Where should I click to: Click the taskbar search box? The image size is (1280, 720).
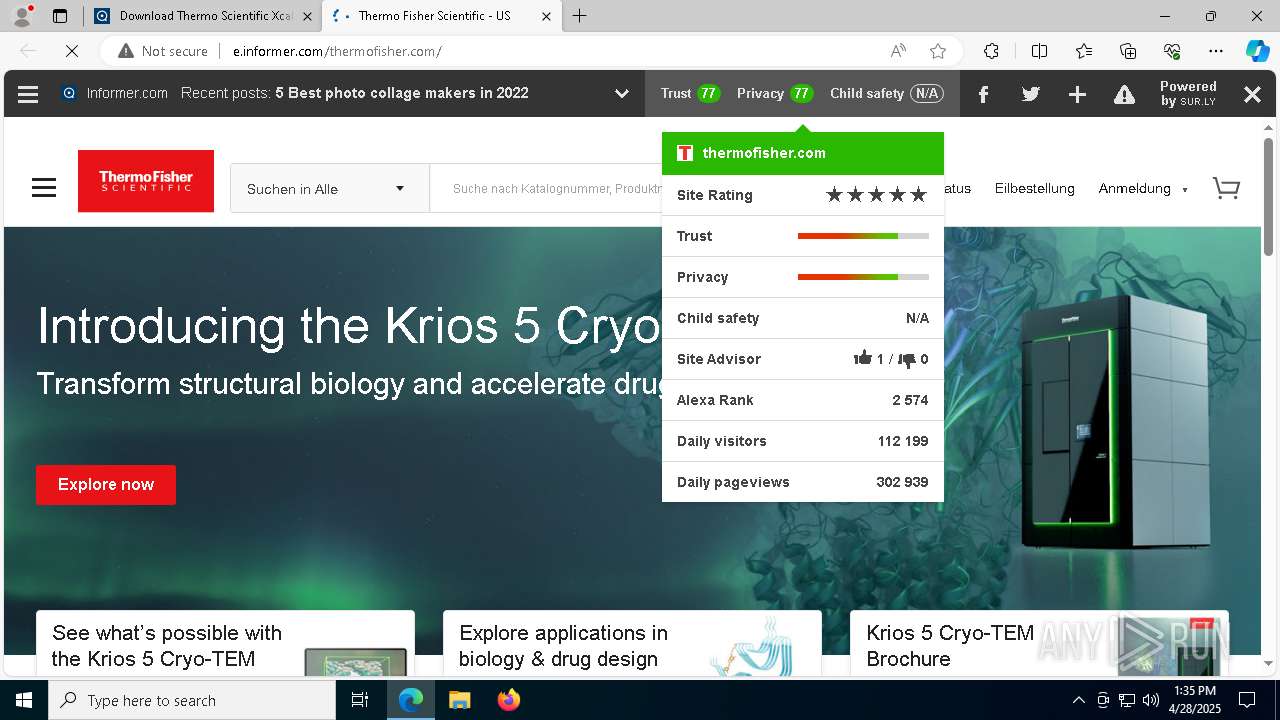click(x=192, y=700)
